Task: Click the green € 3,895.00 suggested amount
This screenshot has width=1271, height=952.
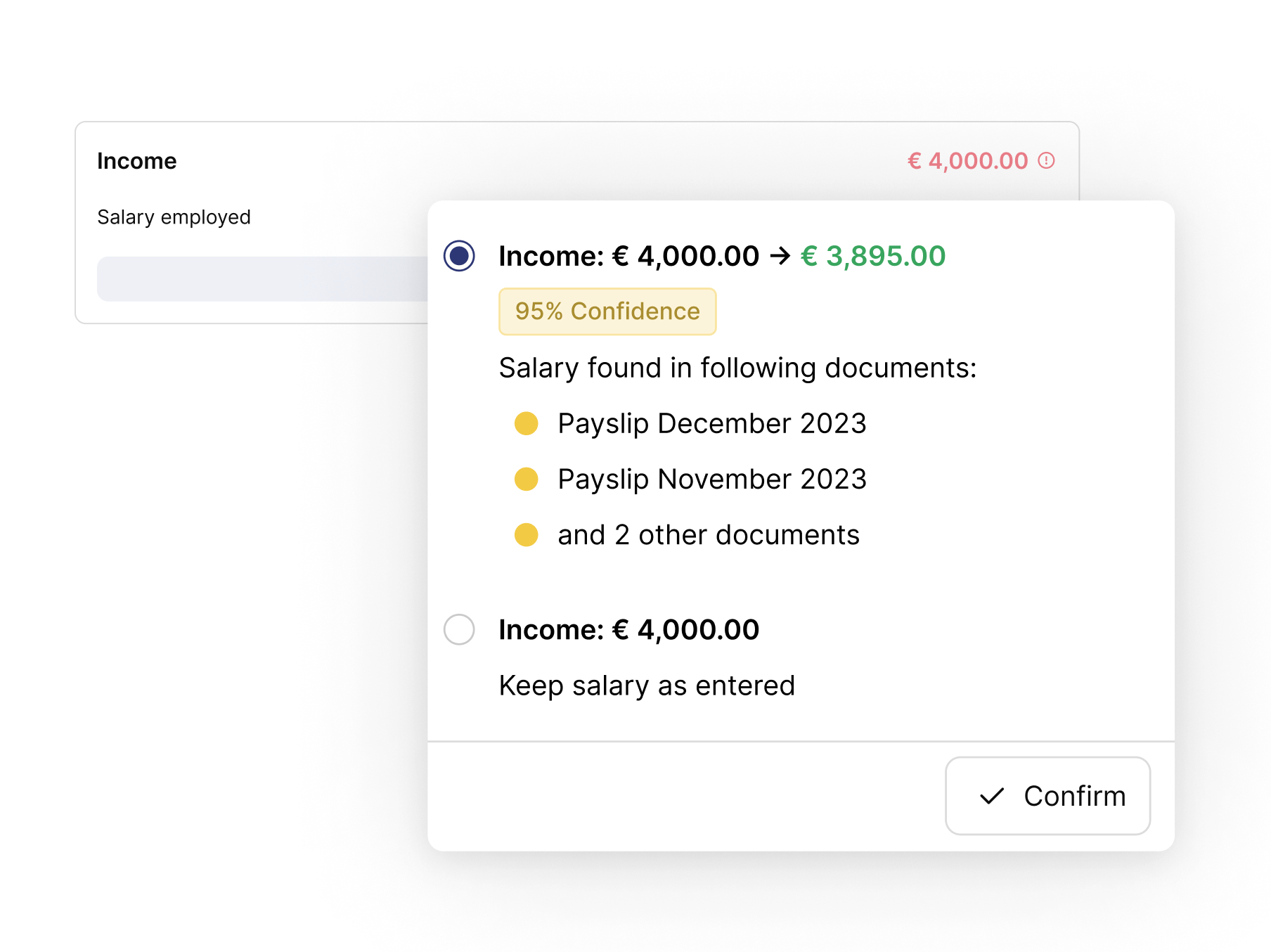Action: coord(873,256)
